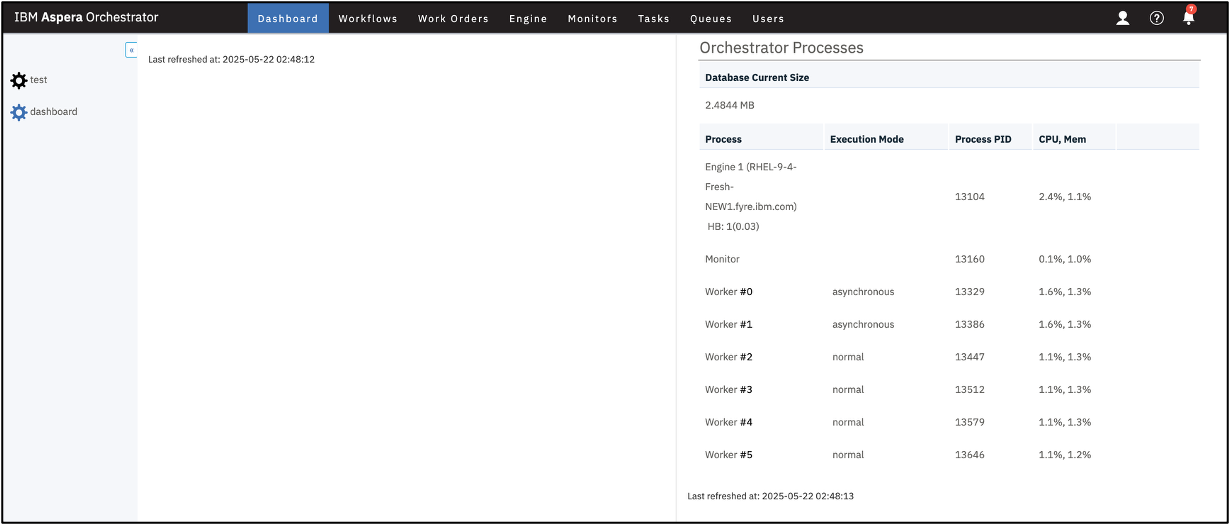Click the black gear icon for test
The height and width of the screenshot is (524, 1230).
[x=19, y=80]
